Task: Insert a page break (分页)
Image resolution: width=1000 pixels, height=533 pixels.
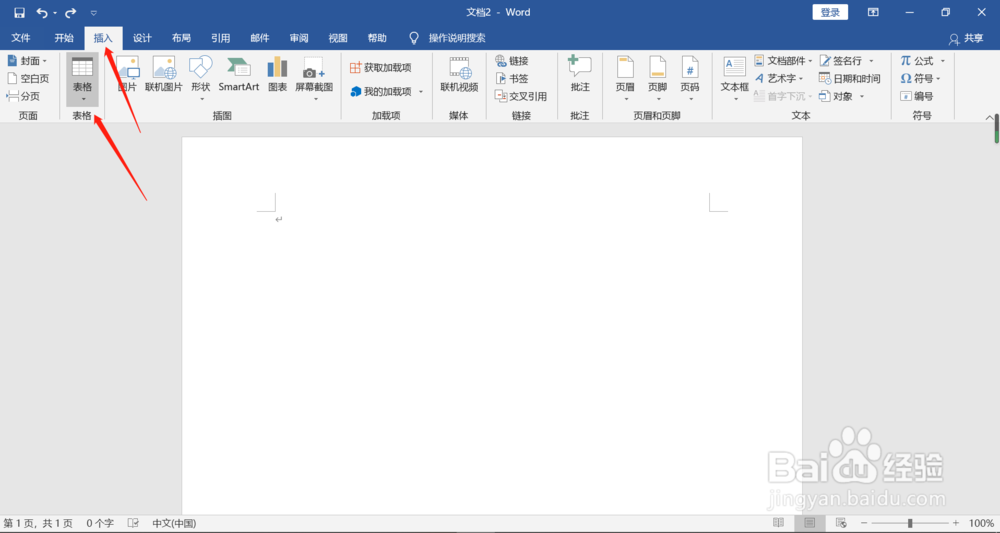Action: [24, 96]
